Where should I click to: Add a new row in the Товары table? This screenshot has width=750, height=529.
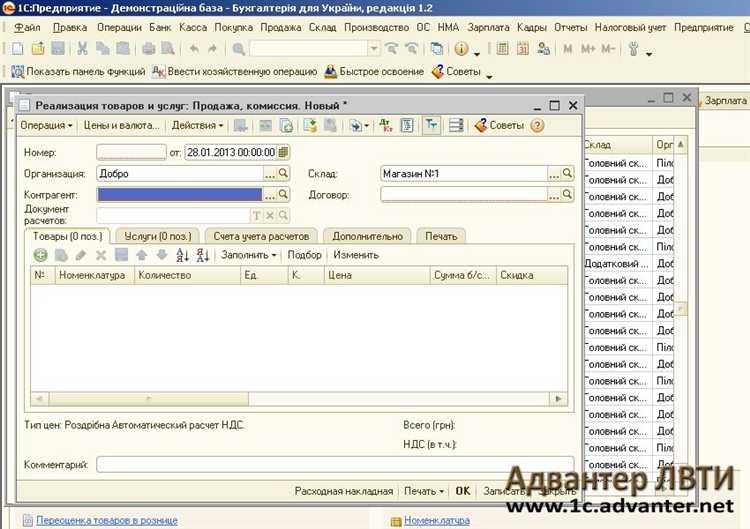click(x=41, y=255)
